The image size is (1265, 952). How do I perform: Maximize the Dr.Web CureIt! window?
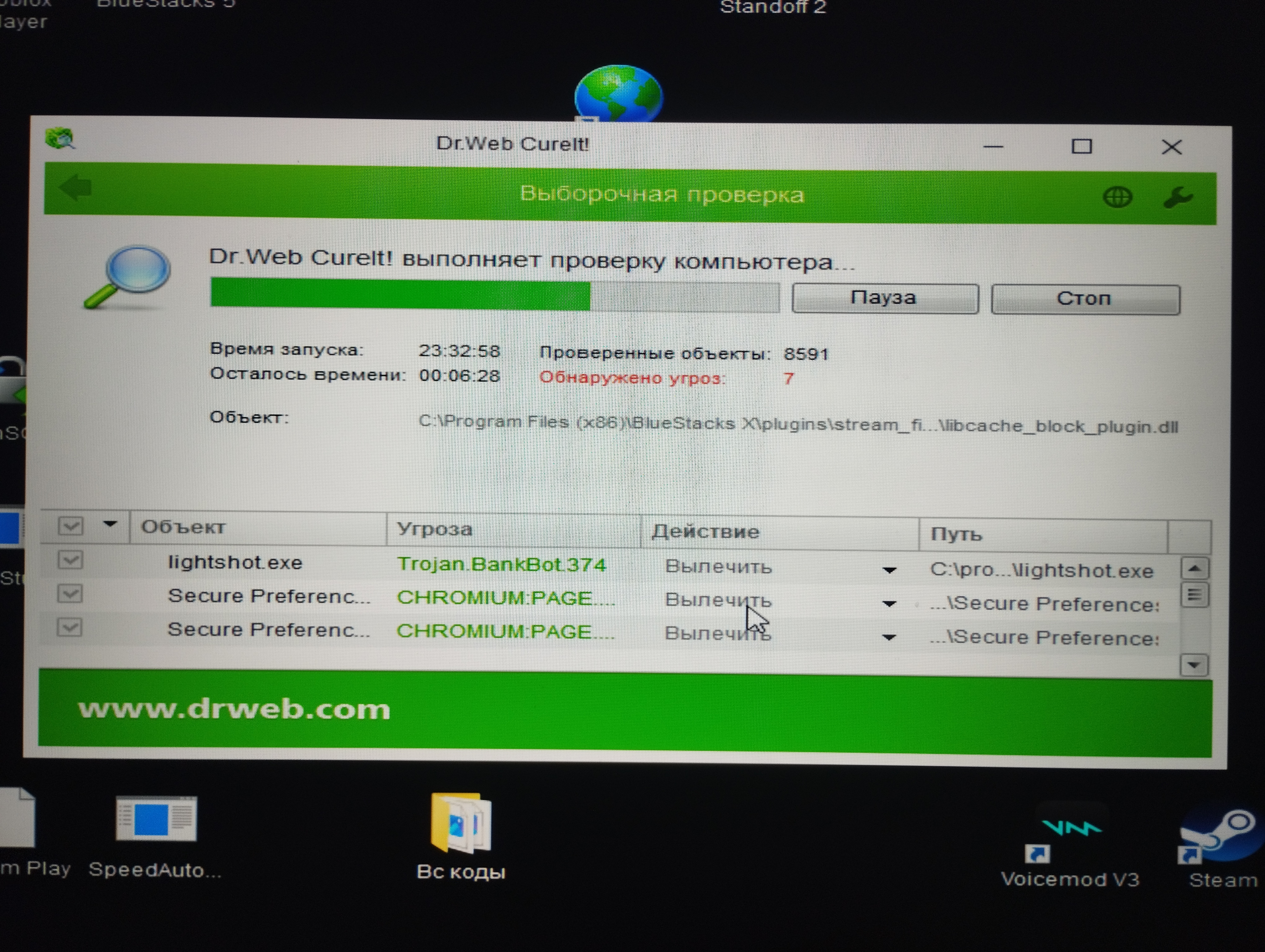1081,147
